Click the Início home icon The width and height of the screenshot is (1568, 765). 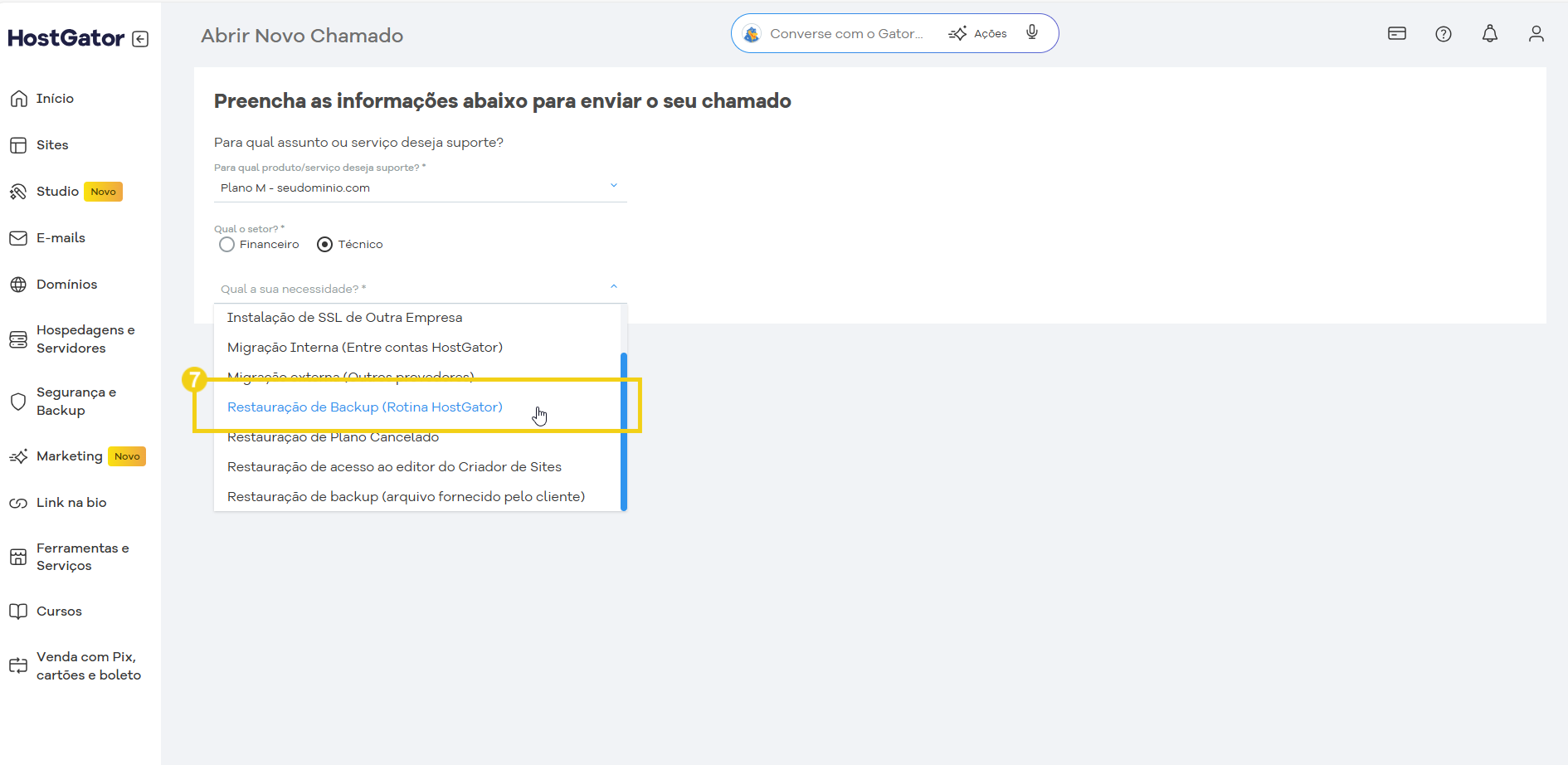click(18, 99)
